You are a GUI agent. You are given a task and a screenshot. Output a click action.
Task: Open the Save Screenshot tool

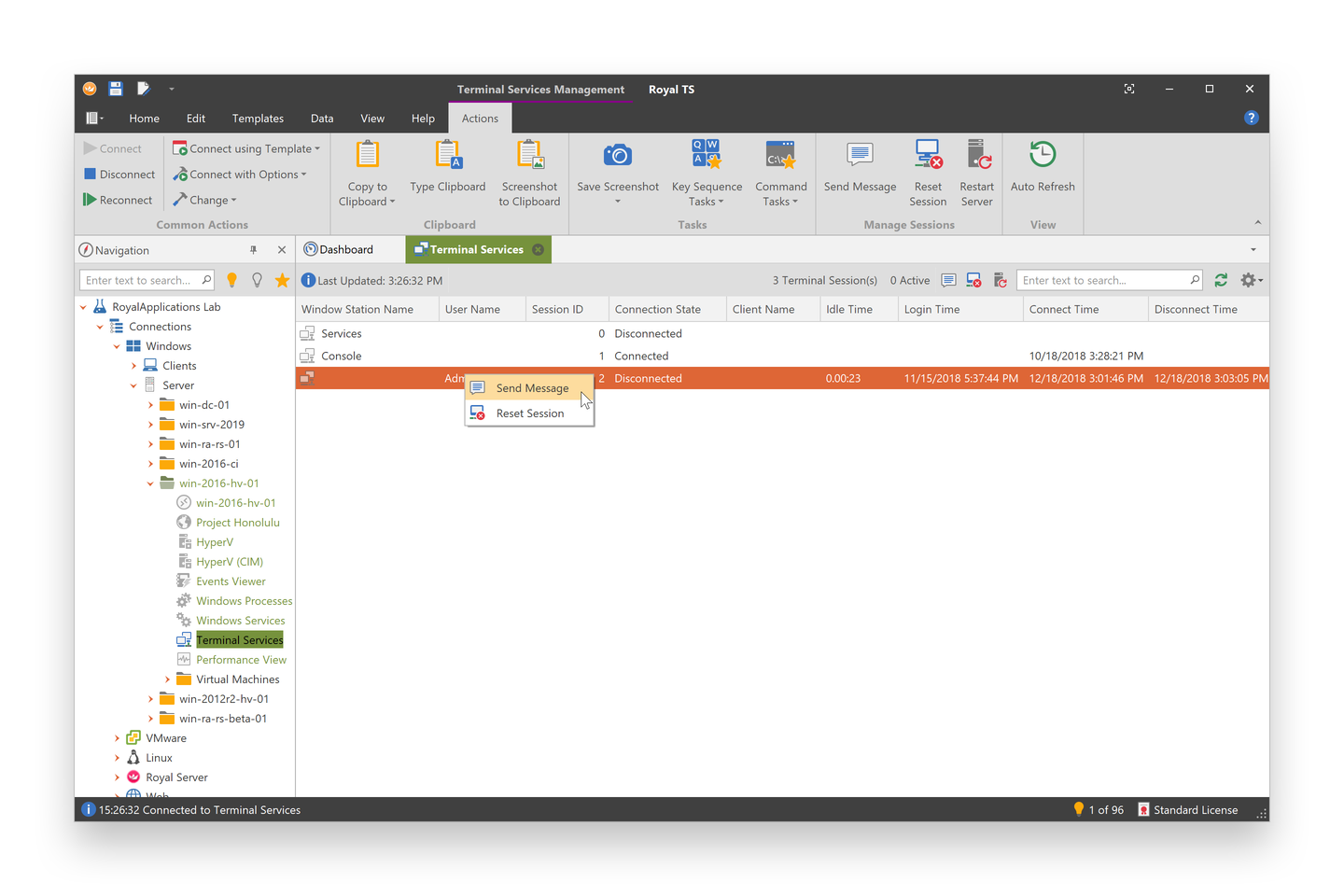617,168
